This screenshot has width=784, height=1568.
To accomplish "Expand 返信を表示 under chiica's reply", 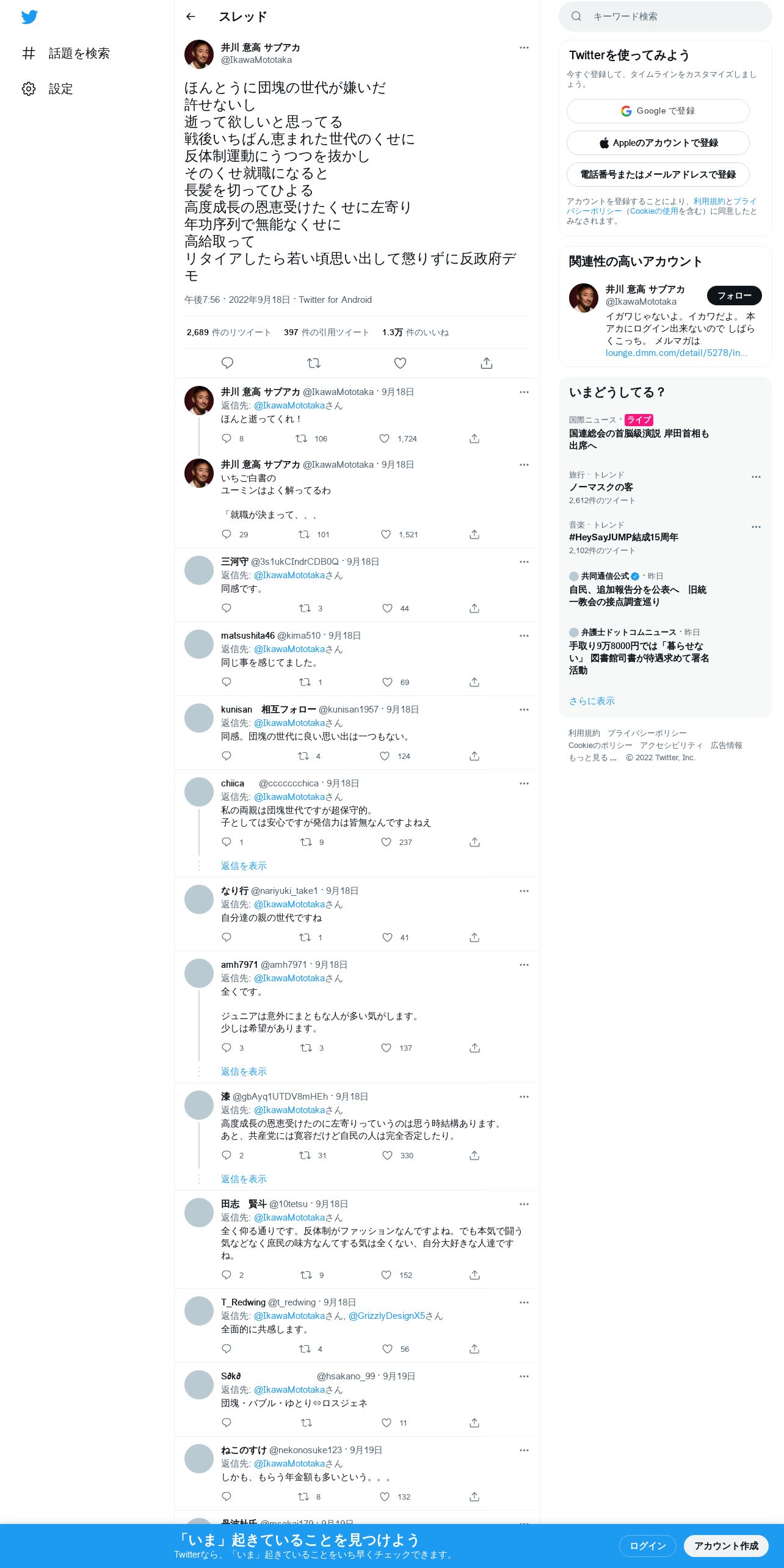I will click(x=244, y=866).
